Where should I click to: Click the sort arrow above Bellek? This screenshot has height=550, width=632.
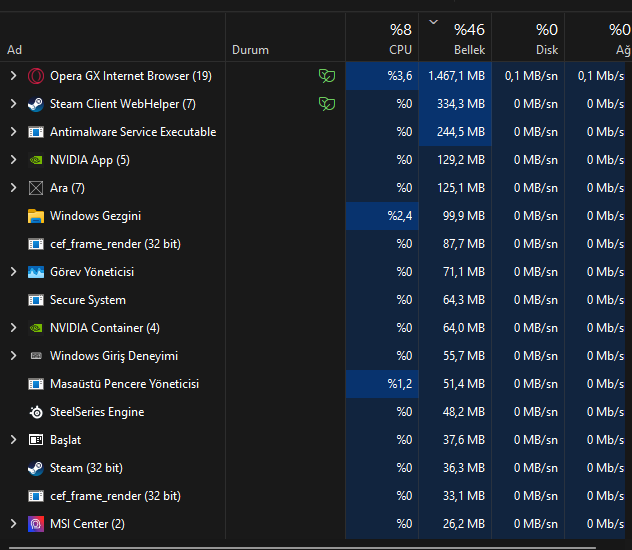433,22
